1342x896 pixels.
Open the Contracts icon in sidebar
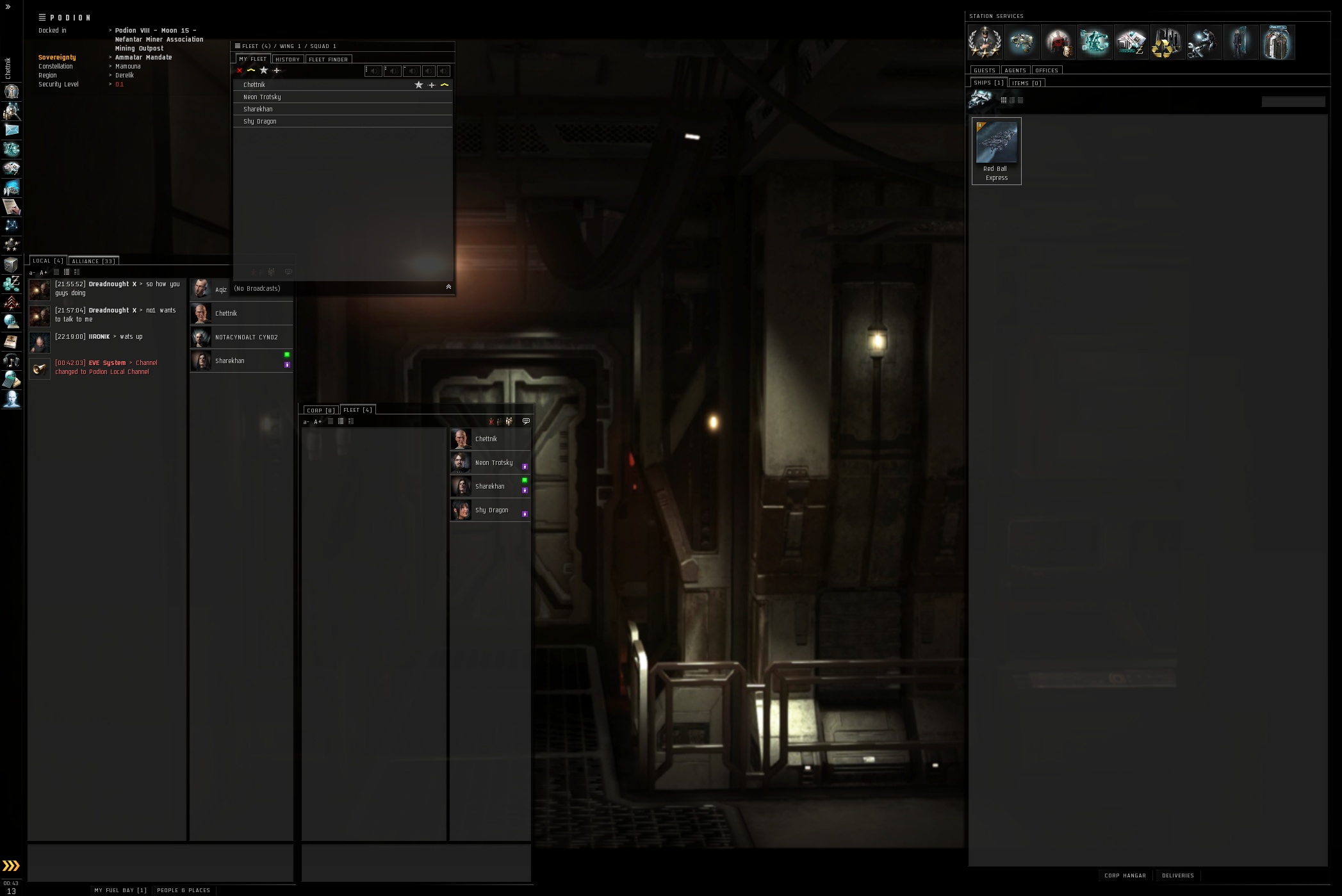coord(12,207)
